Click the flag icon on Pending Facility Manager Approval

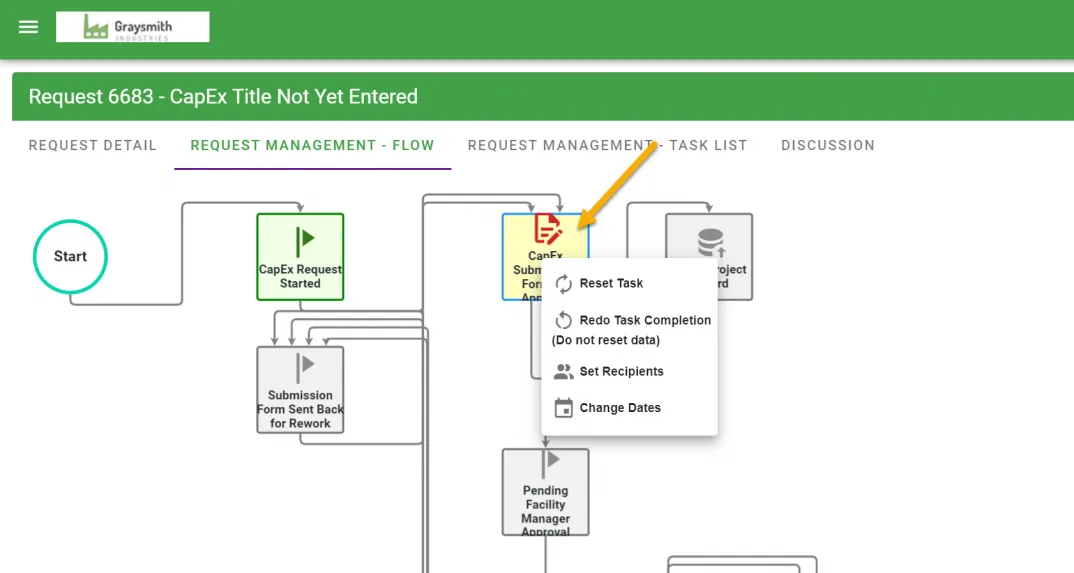pos(548,462)
